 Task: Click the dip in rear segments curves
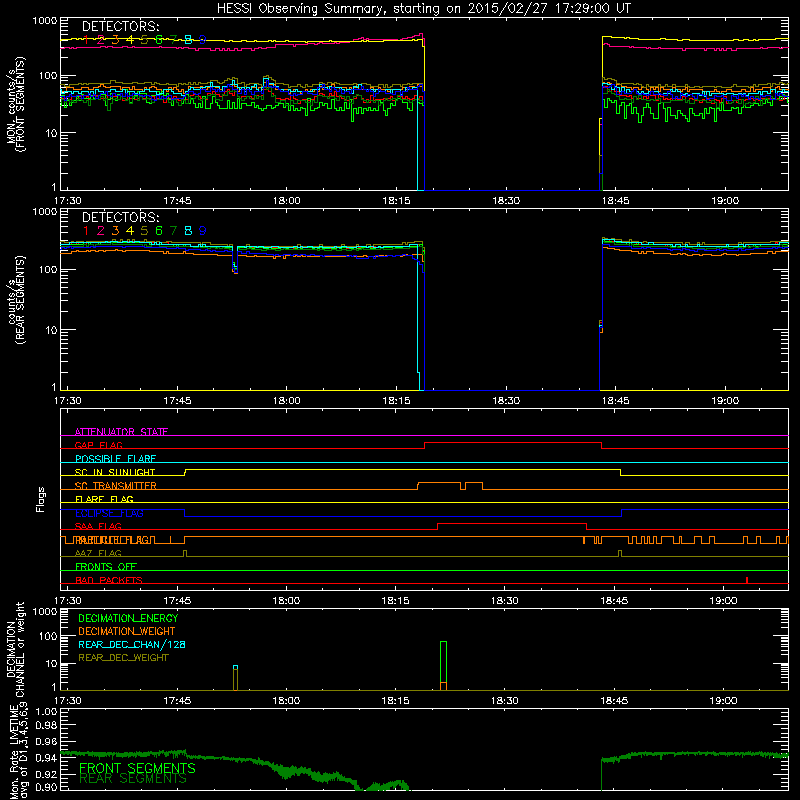[x=235, y=261]
